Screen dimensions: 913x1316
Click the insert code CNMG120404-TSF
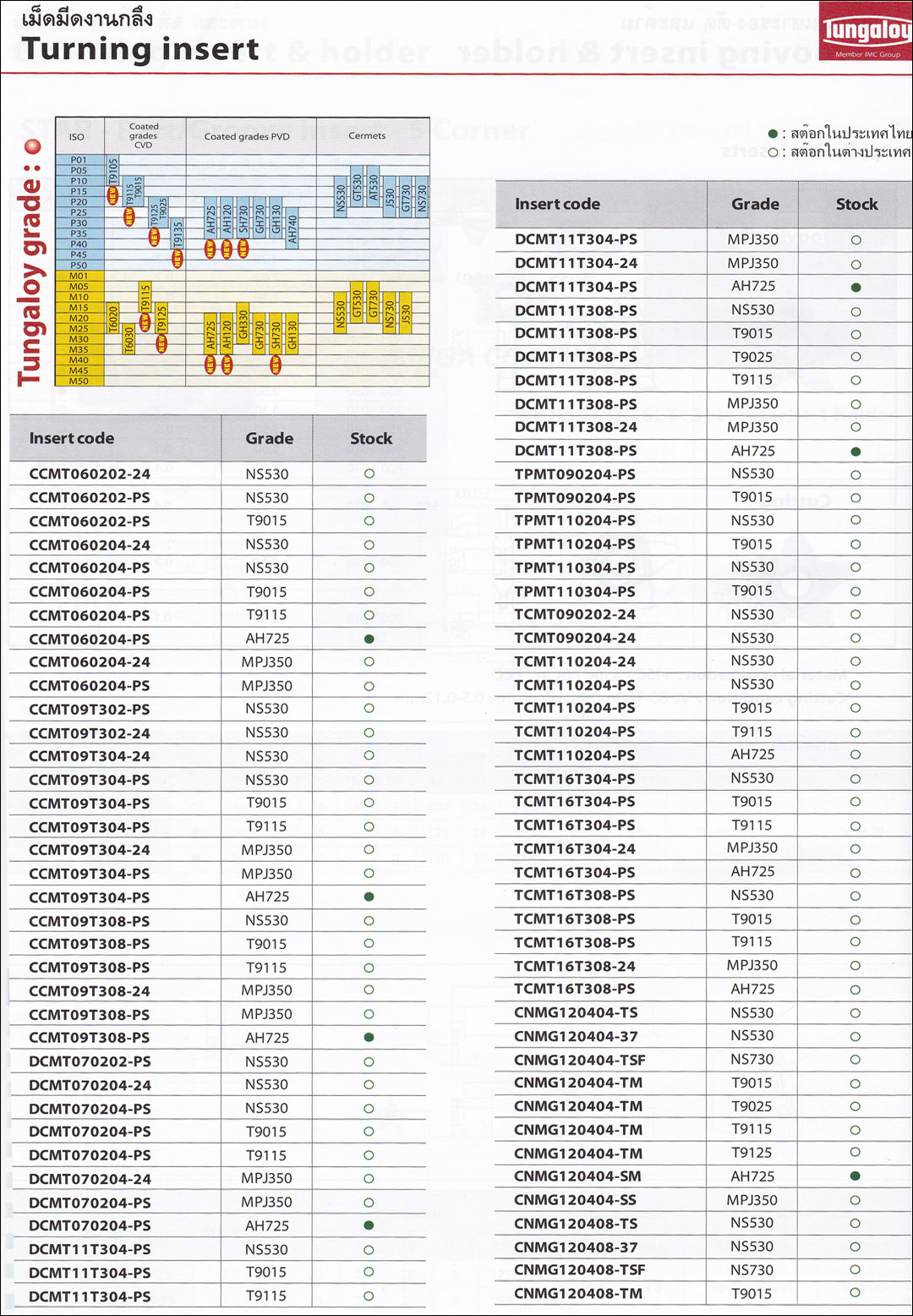click(580, 1060)
